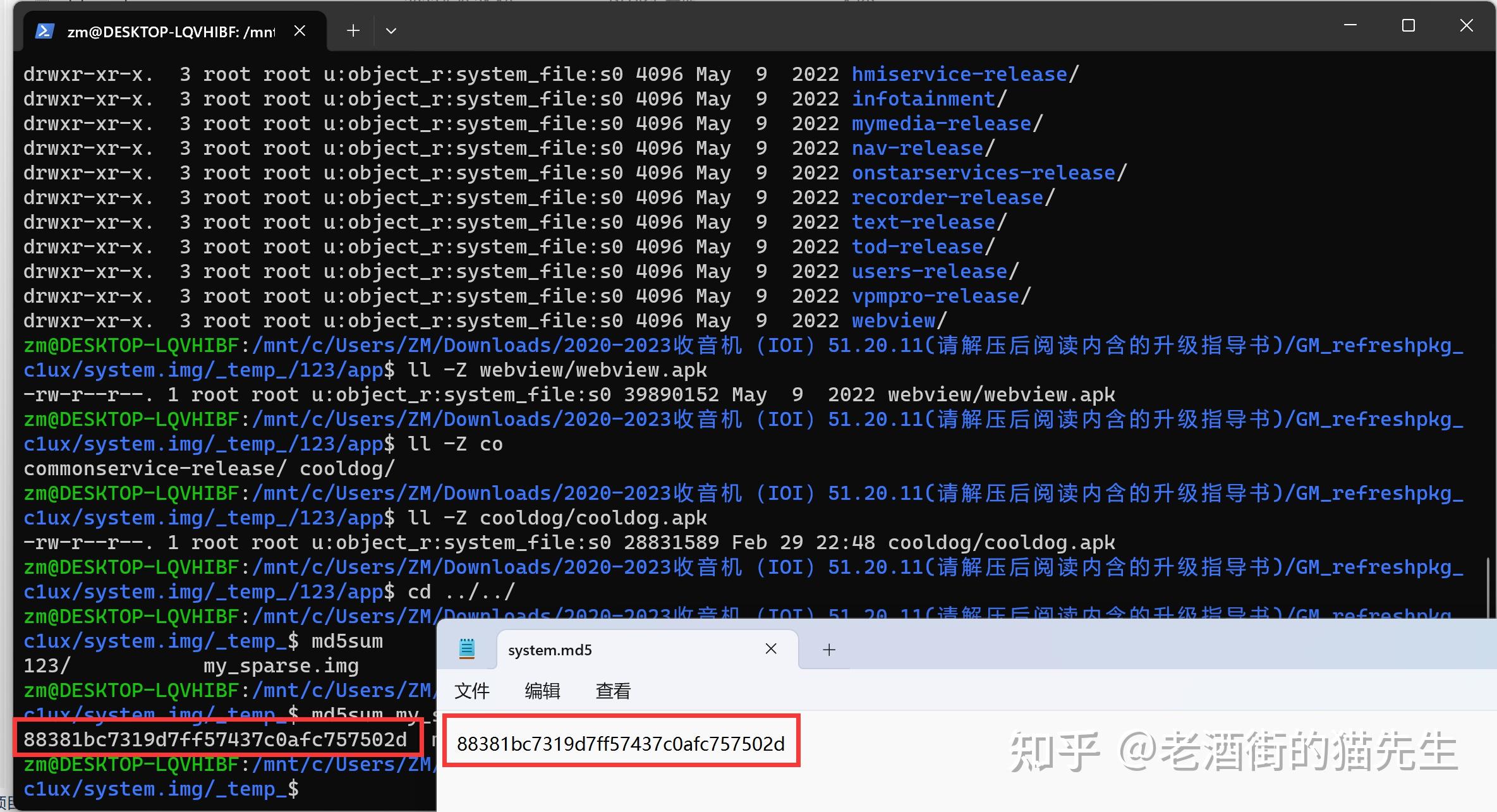Screen dimensions: 1497x812
Task: Close the zm@DESKTOP-LQVHIBF terminal tab
Action: [300, 30]
